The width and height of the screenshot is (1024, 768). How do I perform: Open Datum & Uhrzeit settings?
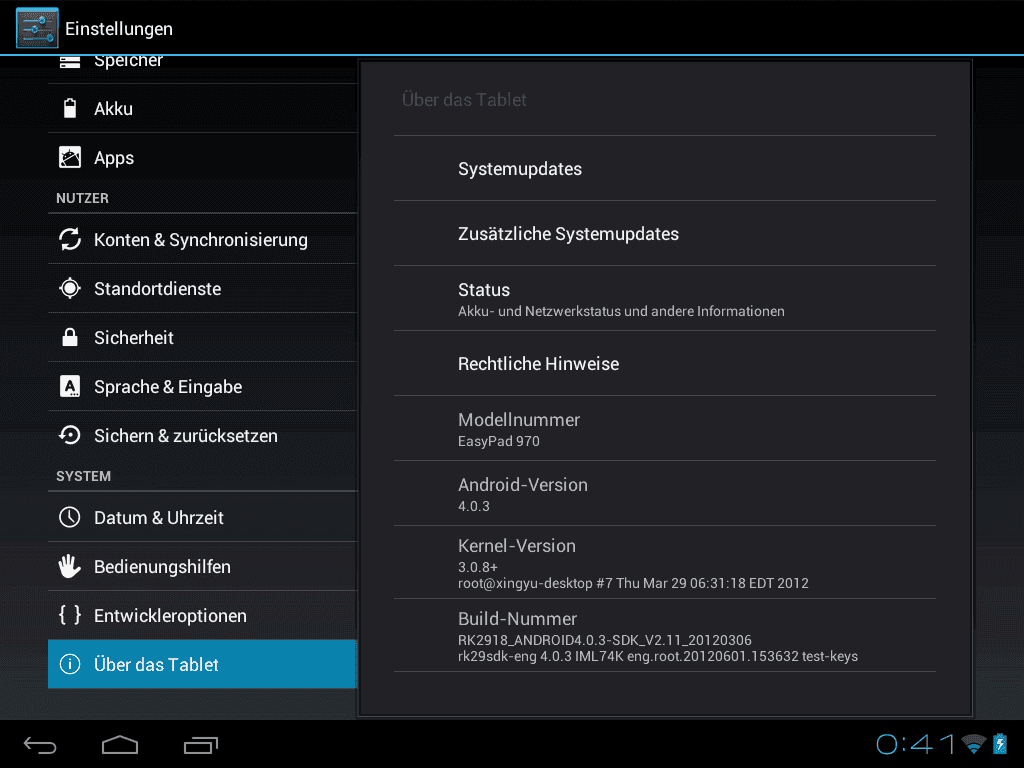pos(202,517)
